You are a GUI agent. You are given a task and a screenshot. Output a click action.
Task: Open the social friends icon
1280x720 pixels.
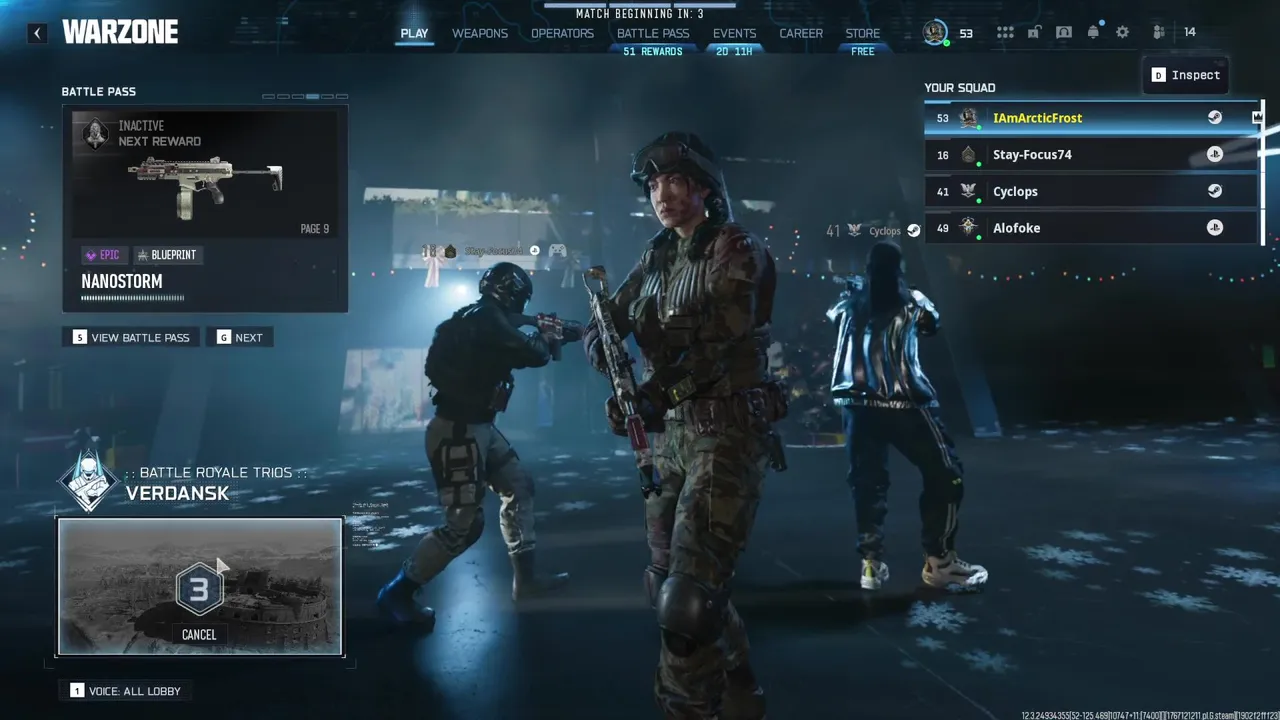1159,32
